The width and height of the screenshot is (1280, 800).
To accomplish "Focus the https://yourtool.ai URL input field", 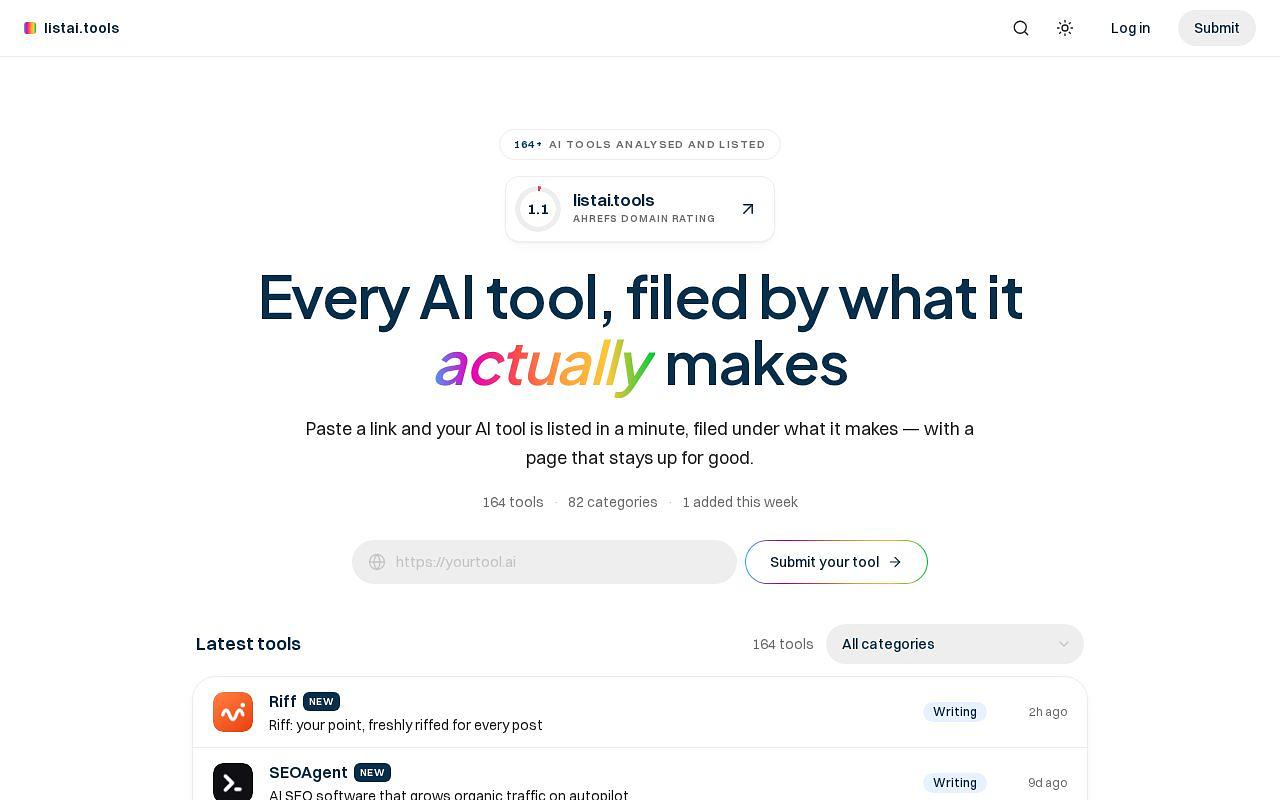I will coord(544,562).
